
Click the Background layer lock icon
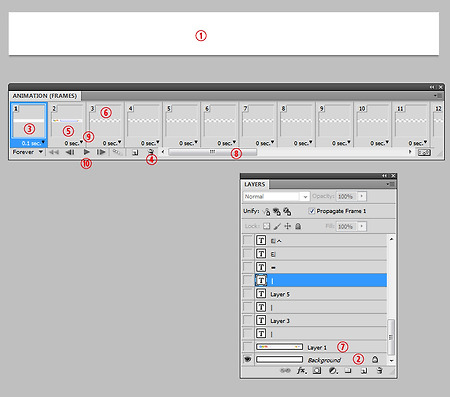pos(375,359)
